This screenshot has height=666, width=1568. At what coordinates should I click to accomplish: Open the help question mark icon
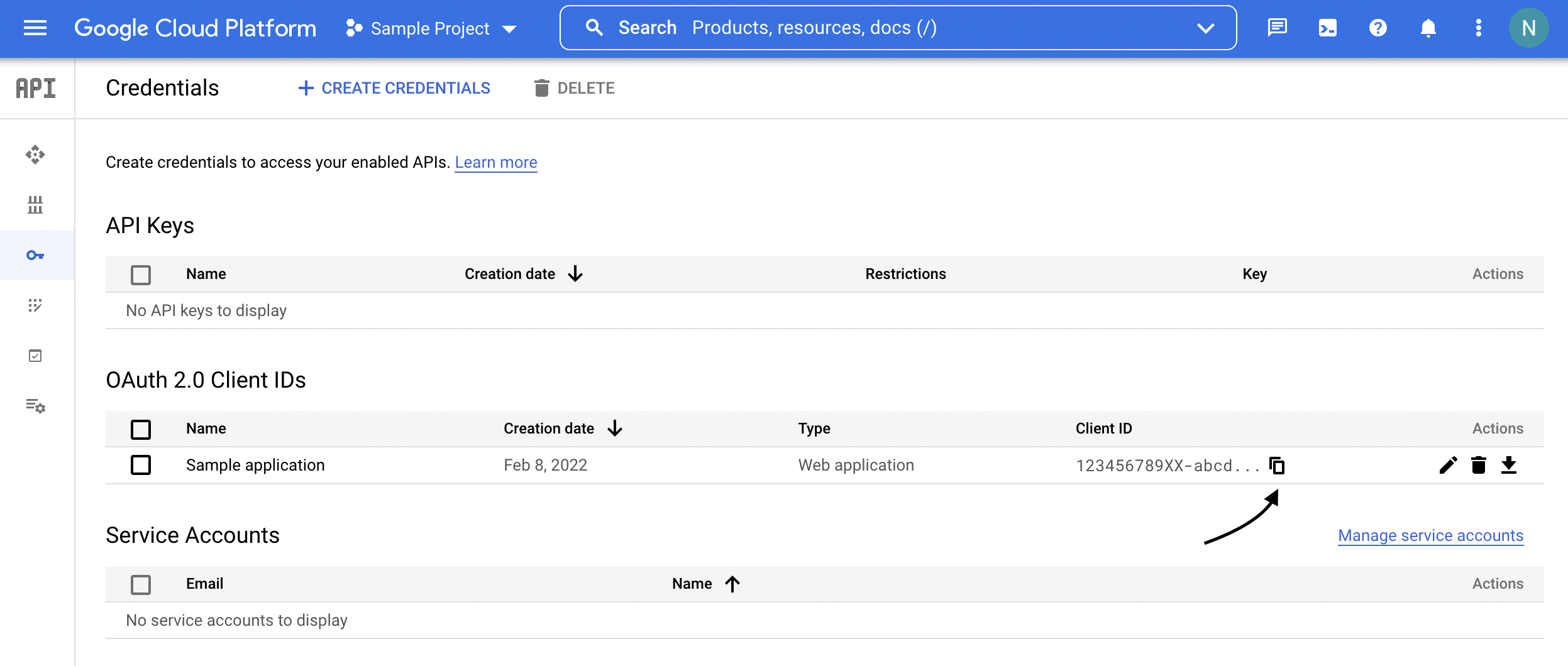click(x=1378, y=28)
